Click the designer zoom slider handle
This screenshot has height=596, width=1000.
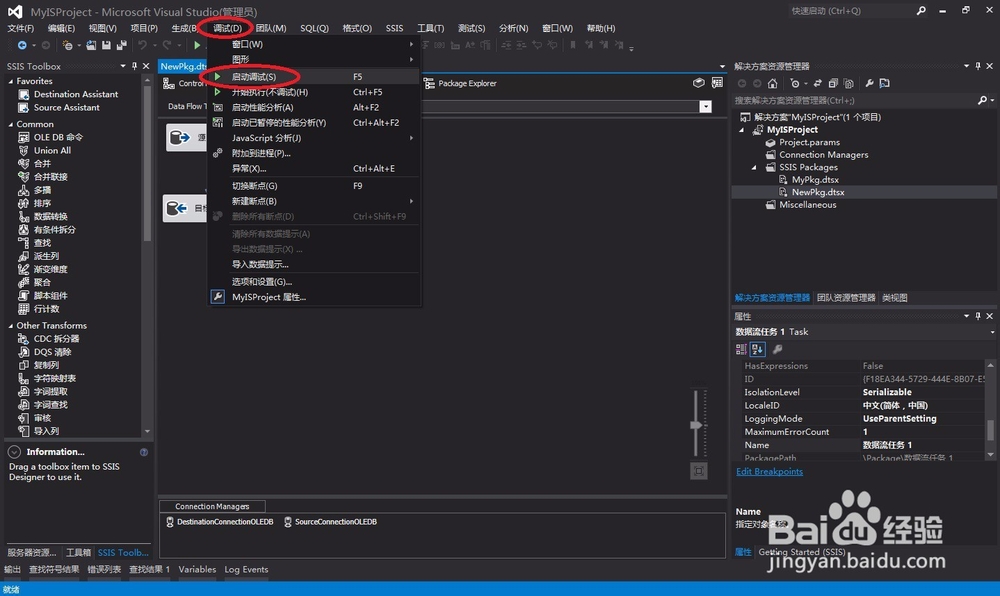(x=696, y=425)
